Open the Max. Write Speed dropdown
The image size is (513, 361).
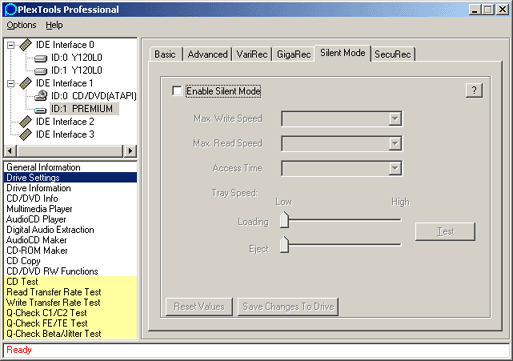click(x=395, y=119)
